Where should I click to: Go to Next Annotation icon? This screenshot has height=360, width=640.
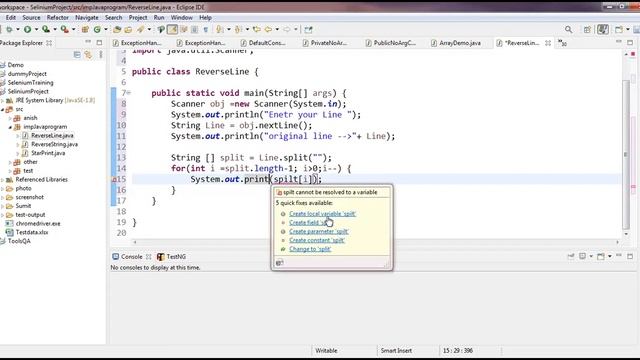220,29
